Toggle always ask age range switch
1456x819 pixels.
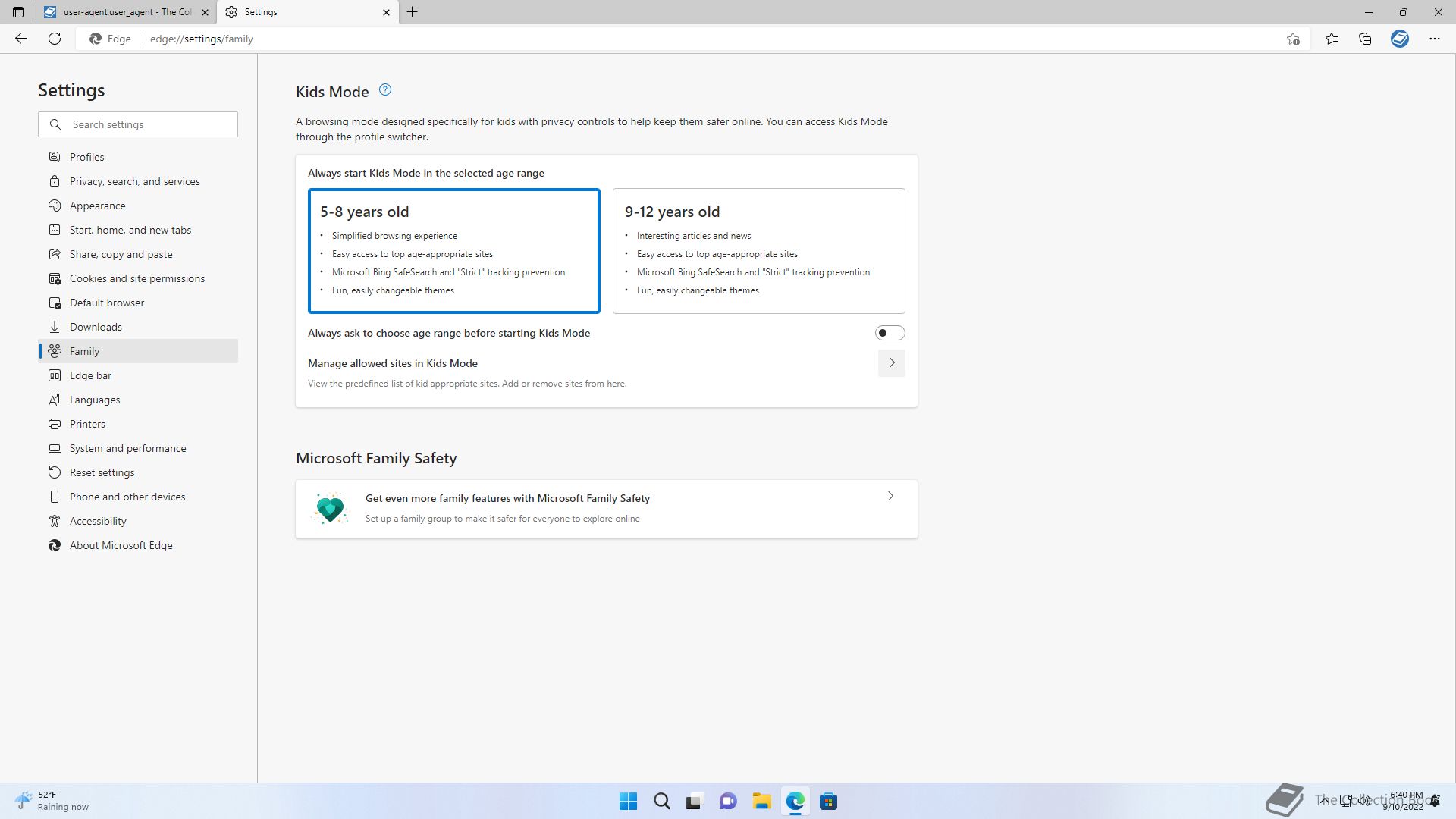coord(890,333)
